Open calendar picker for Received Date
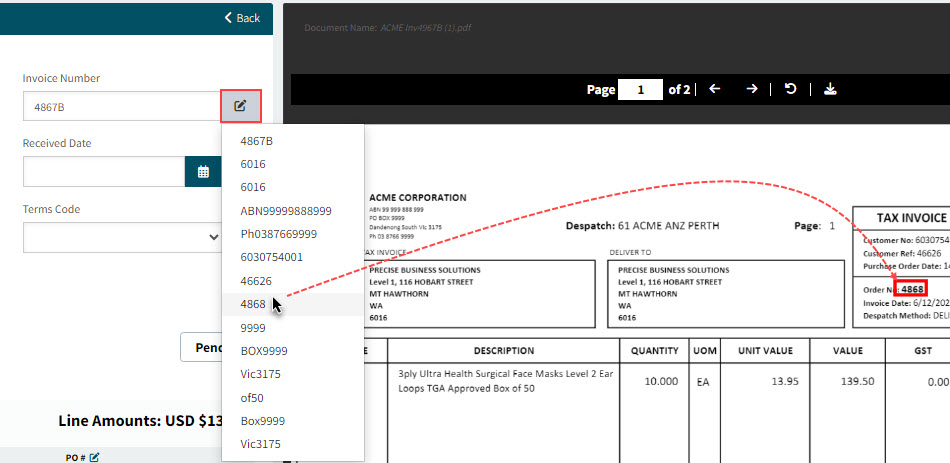The height and width of the screenshot is (463, 950). pos(203,172)
